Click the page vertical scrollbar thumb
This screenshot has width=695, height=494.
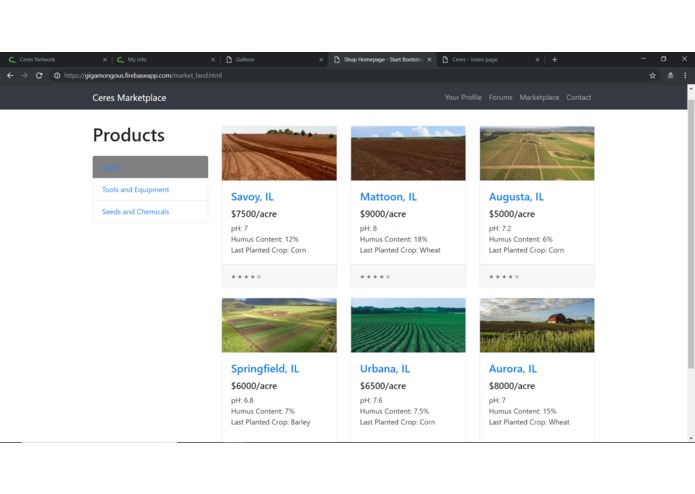tap(691, 234)
